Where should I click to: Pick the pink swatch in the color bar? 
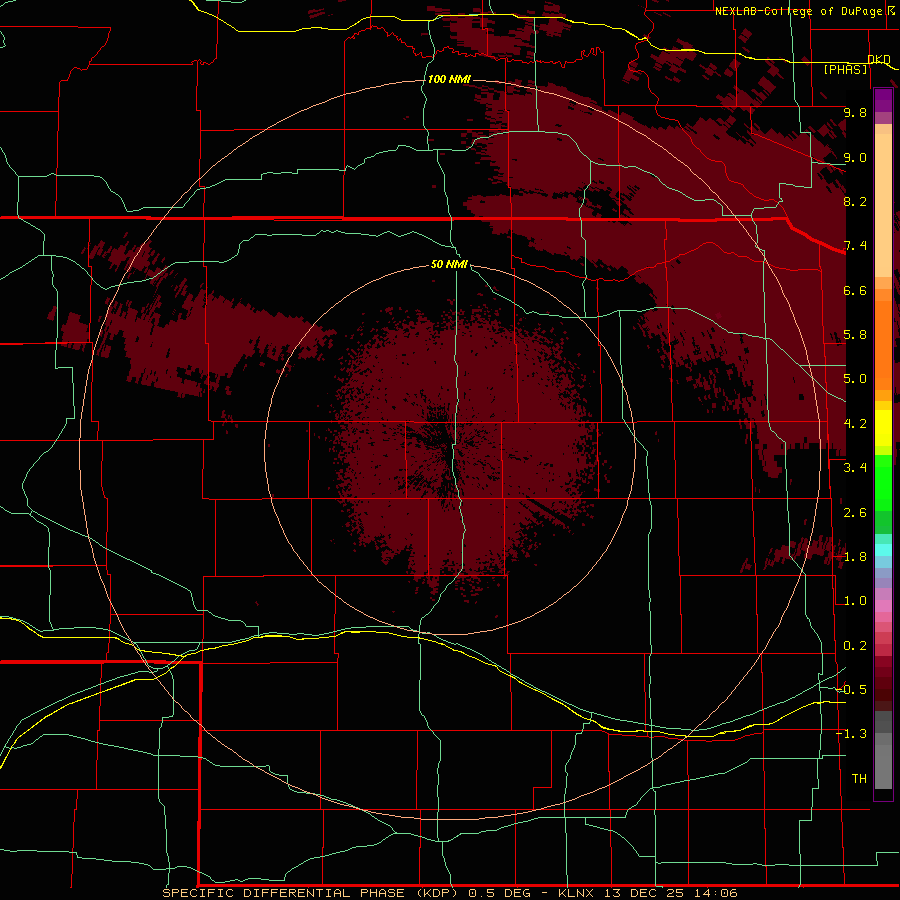tap(883, 606)
